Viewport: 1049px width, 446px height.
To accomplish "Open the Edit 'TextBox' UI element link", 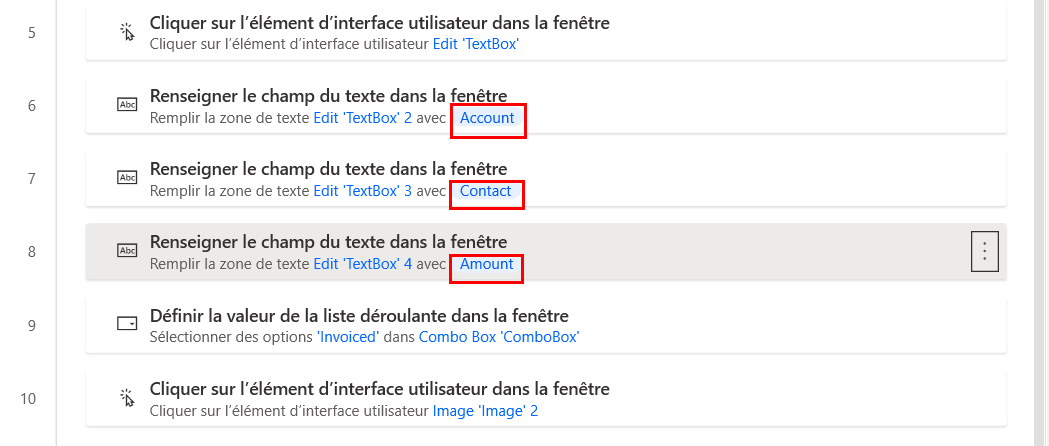I will 476,45.
